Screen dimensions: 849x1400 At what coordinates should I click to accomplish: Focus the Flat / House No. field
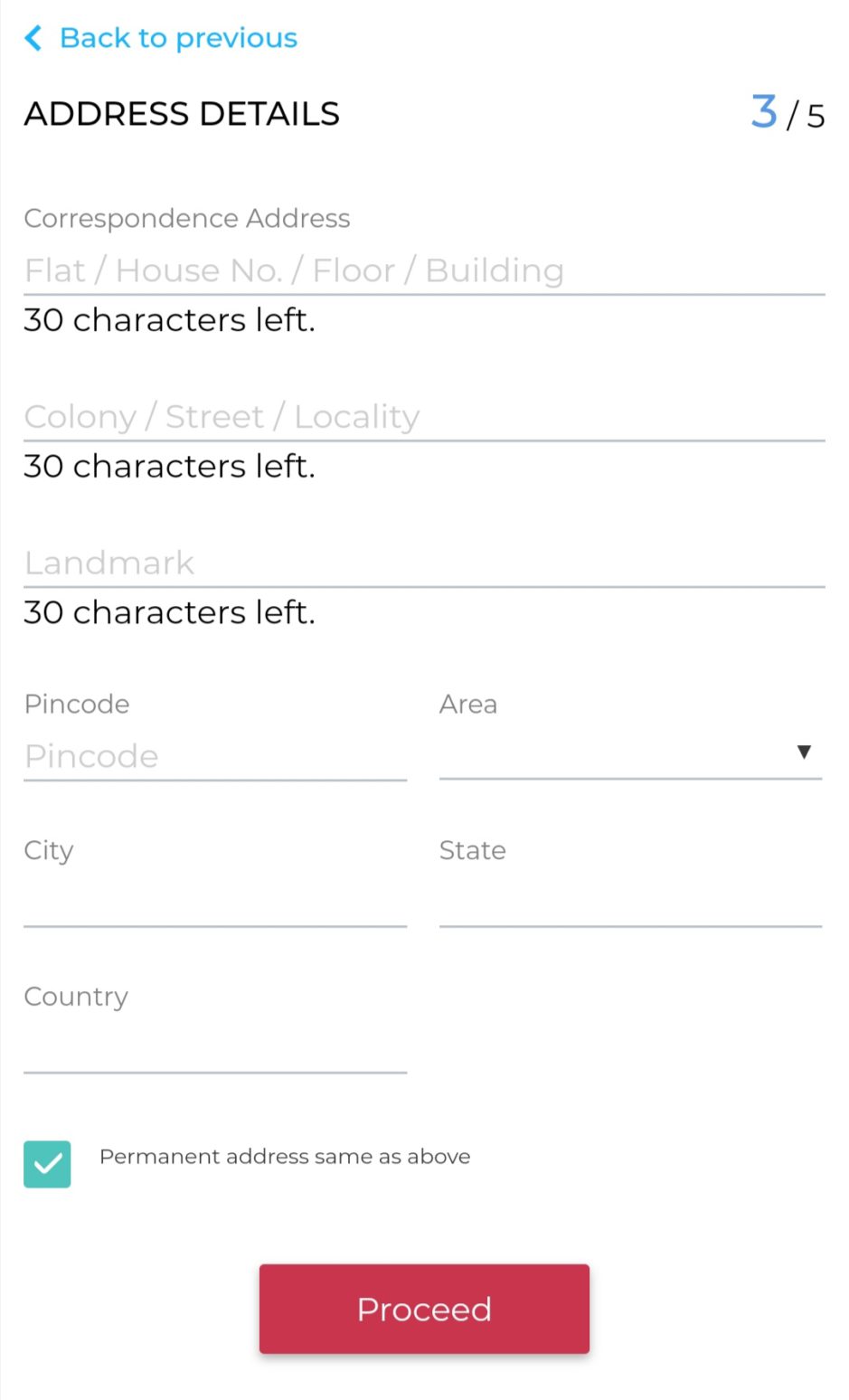423,270
